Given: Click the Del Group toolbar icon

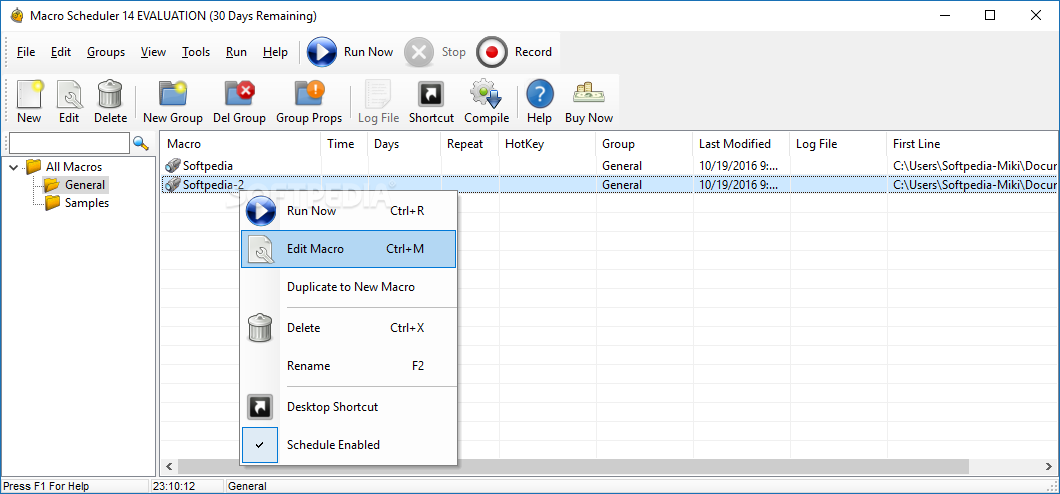Looking at the screenshot, I should tap(239, 102).
